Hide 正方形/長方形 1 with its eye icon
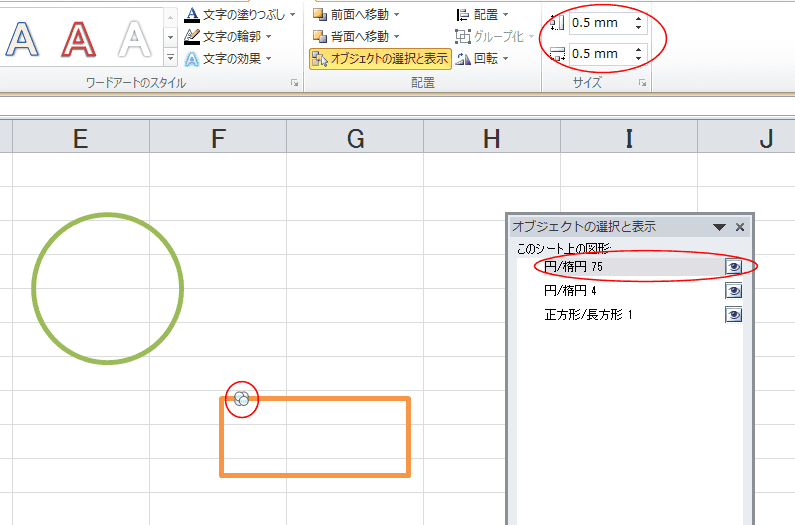 coord(733,315)
